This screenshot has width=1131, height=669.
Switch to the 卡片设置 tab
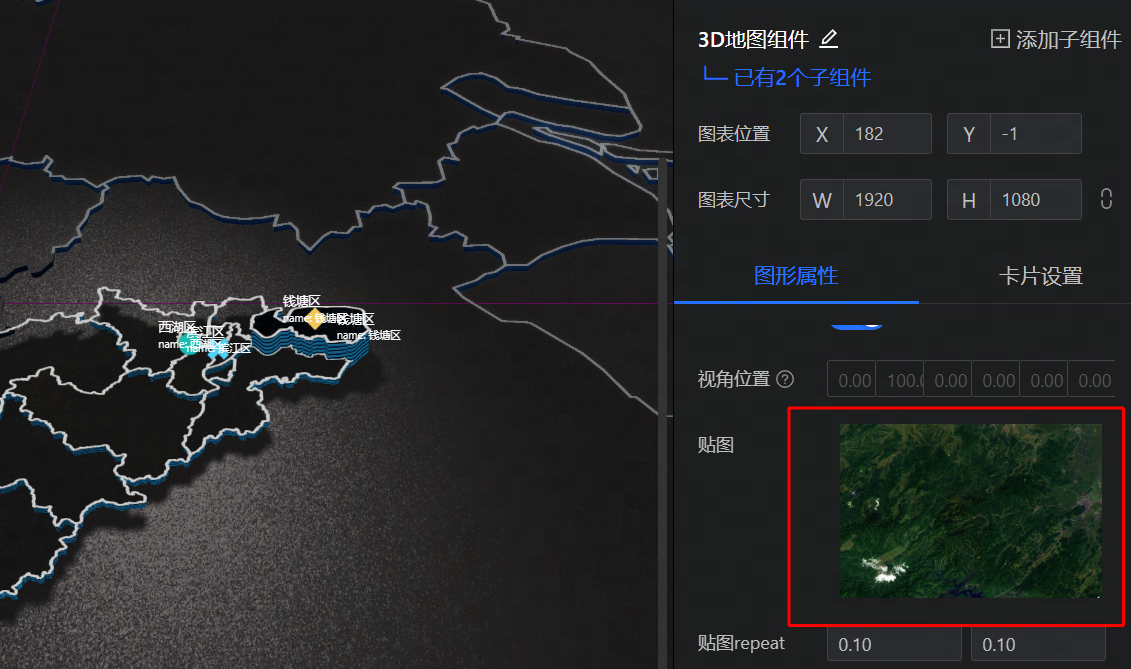pos(1040,276)
